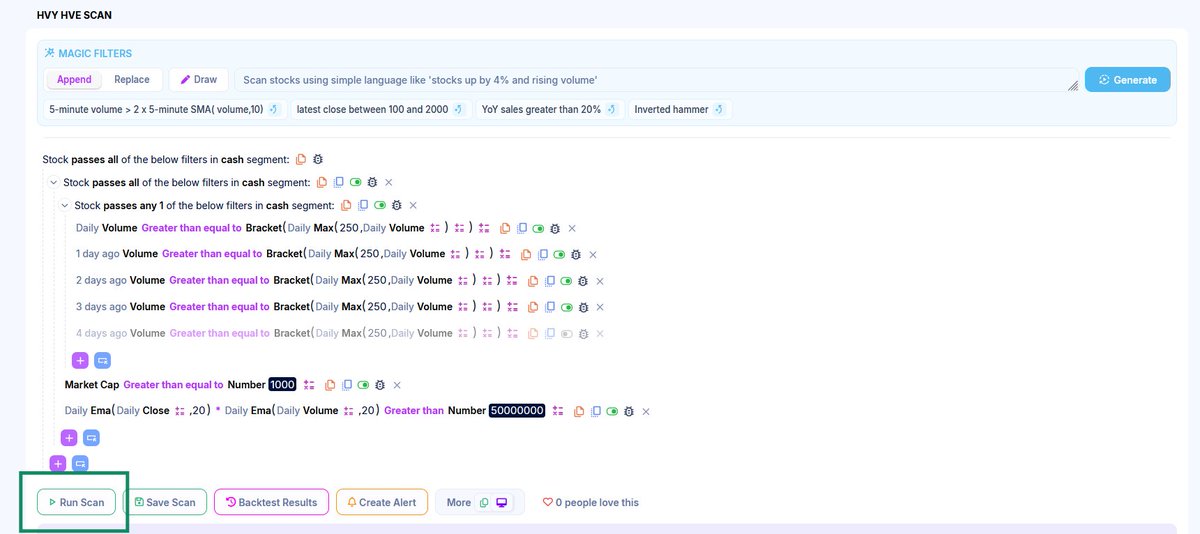Open math operations icon after 50000000

(558, 411)
